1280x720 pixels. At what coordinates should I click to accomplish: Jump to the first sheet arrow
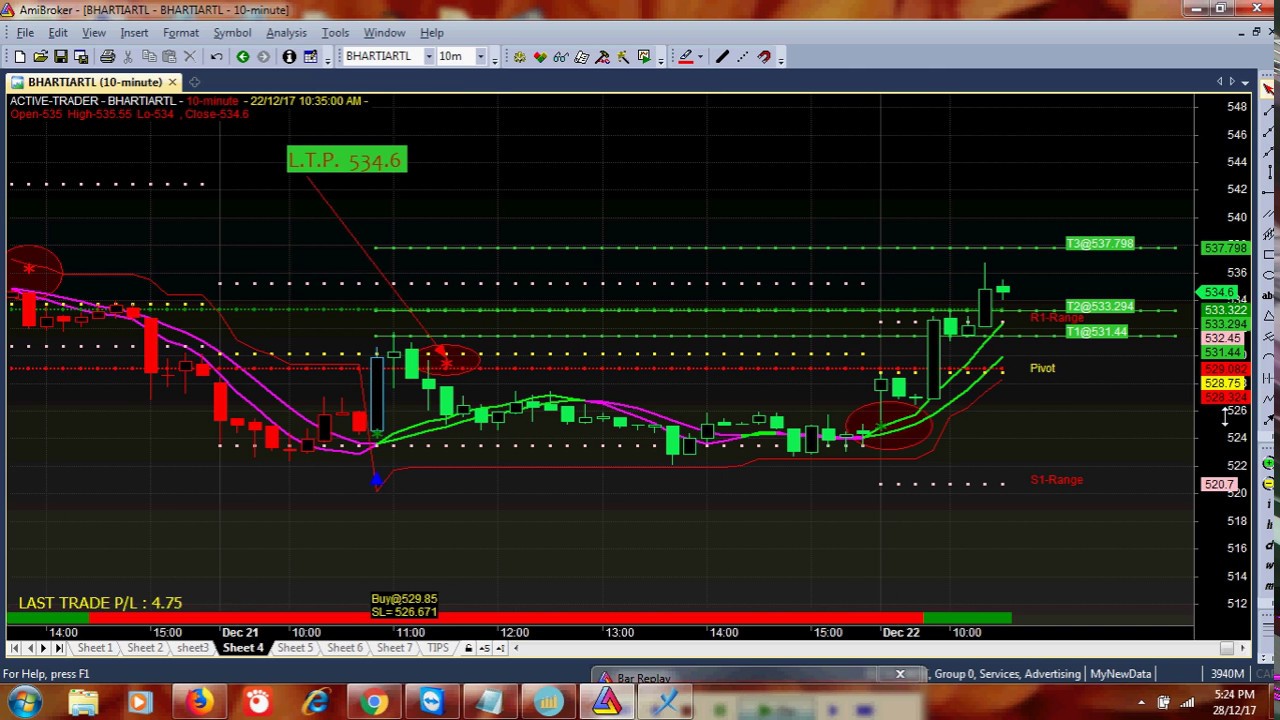click(x=14, y=648)
